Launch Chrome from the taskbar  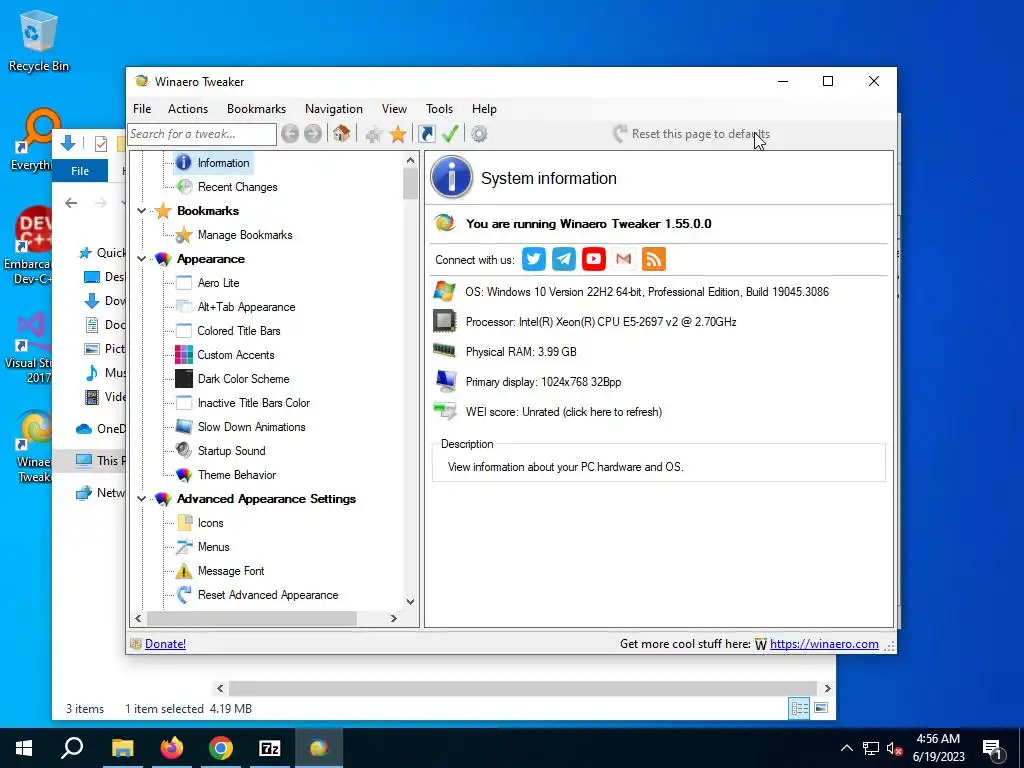click(x=221, y=748)
